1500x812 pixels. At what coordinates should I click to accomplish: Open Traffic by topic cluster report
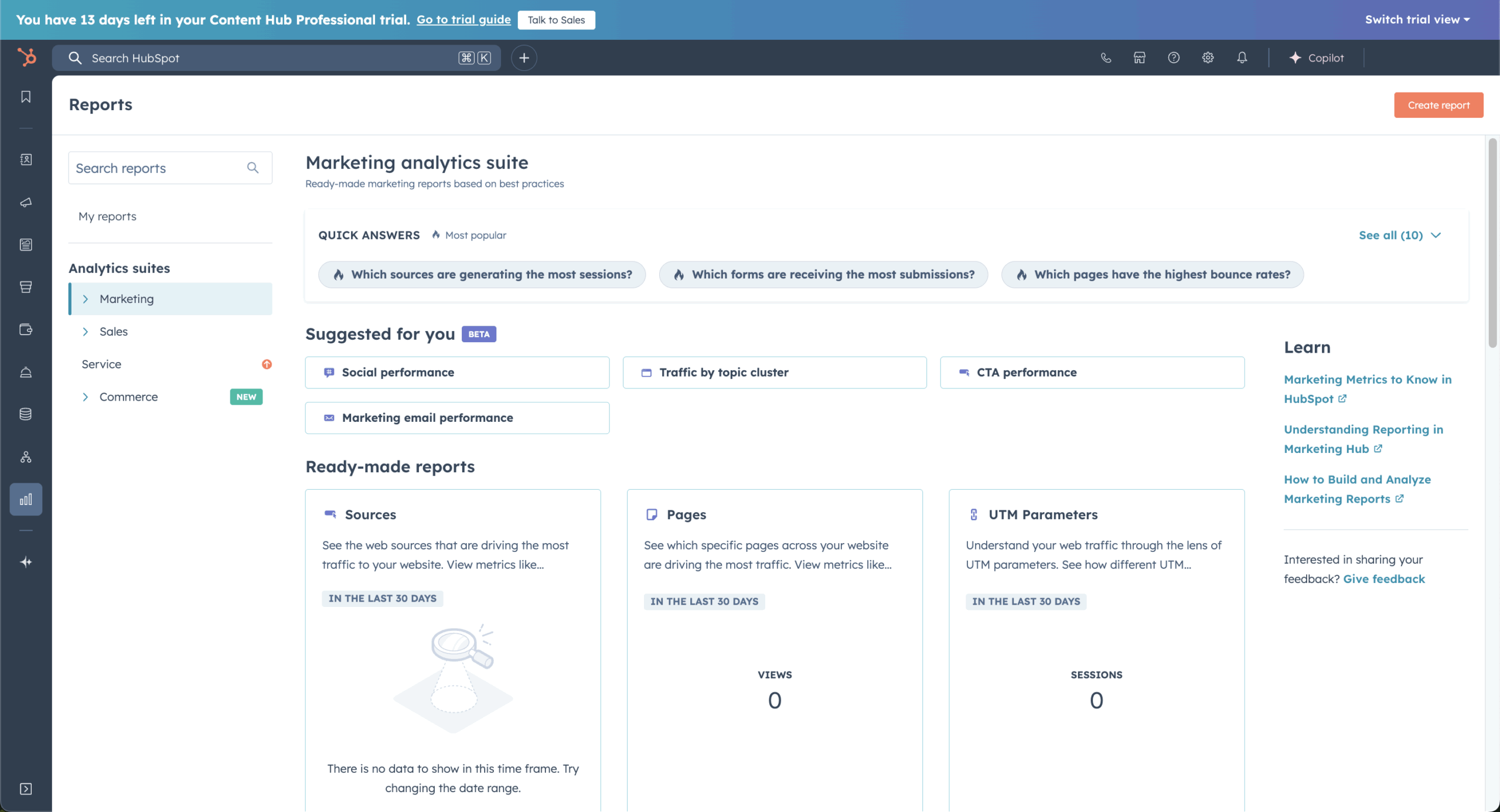click(775, 372)
